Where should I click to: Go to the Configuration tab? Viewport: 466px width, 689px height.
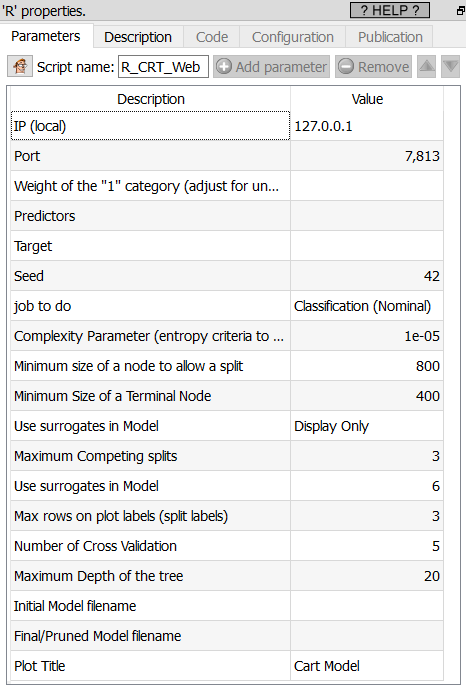point(293,37)
